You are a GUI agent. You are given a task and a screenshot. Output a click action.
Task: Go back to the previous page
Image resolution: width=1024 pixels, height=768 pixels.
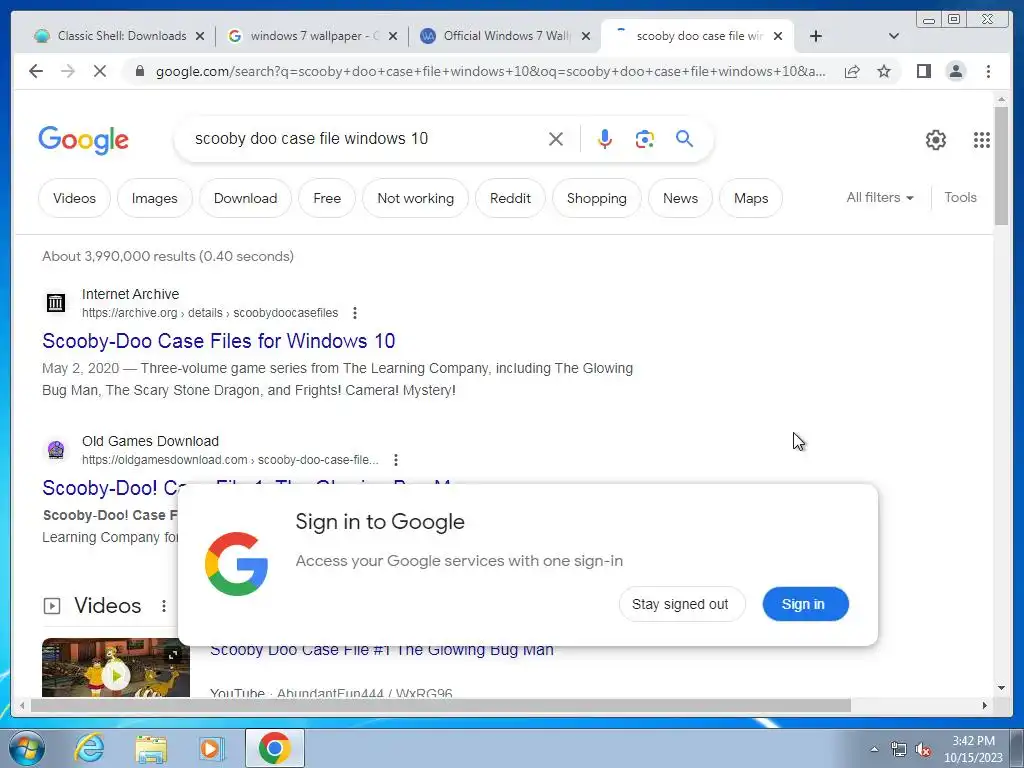pyautogui.click(x=36, y=71)
